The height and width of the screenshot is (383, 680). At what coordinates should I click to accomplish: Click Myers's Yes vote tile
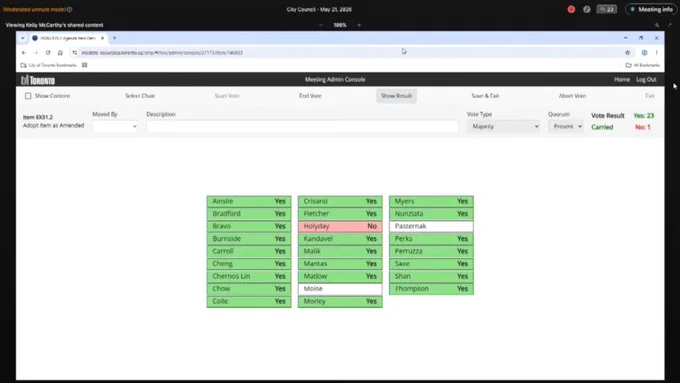click(x=431, y=201)
